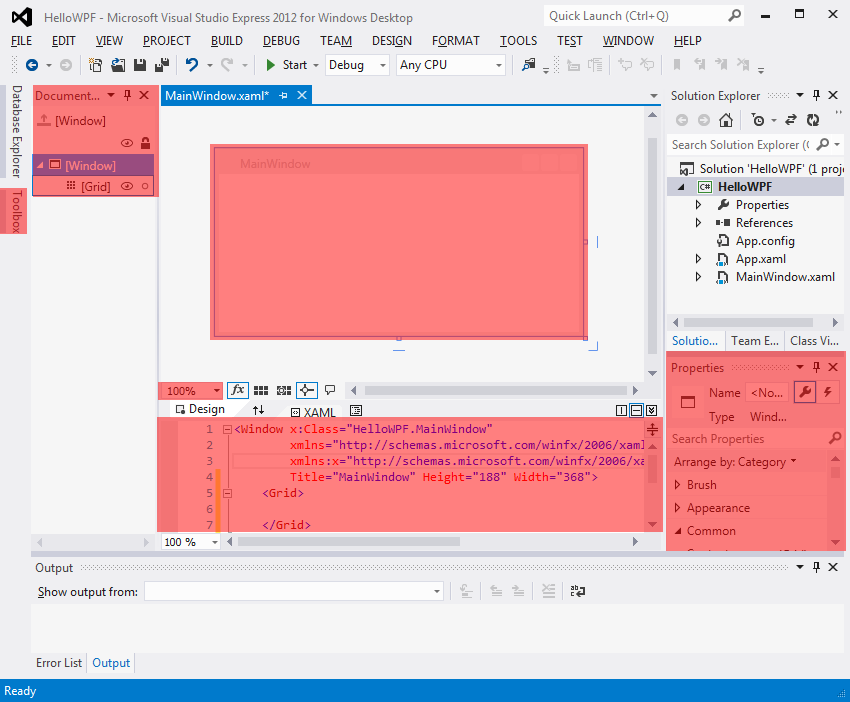This screenshot has height=702, width=850.
Task: Switch to the Error List tab
Action: pyautogui.click(x=58, y=662)
